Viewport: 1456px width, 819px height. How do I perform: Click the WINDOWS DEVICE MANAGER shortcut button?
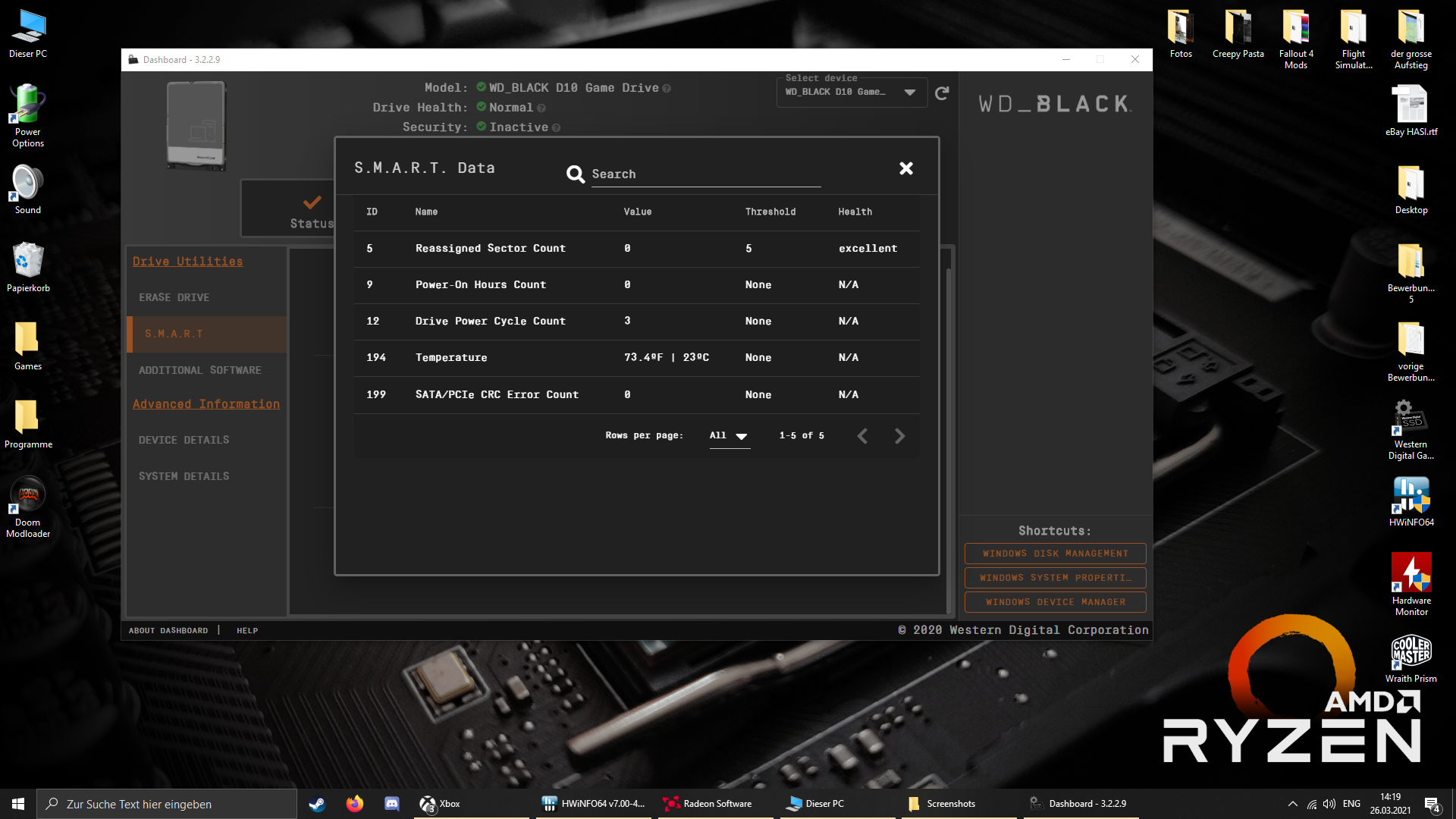click(x=1055, y=602)
